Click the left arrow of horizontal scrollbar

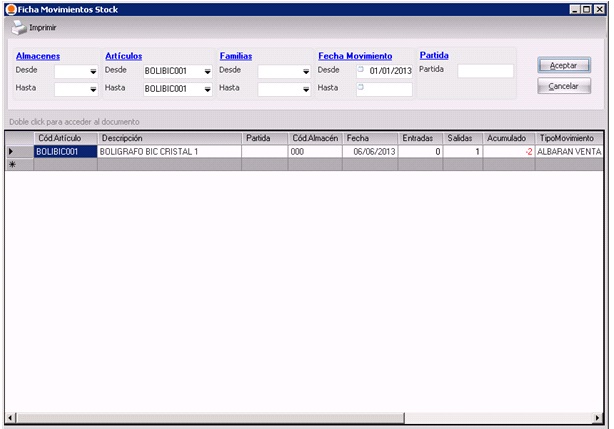(x=10, y=417)
